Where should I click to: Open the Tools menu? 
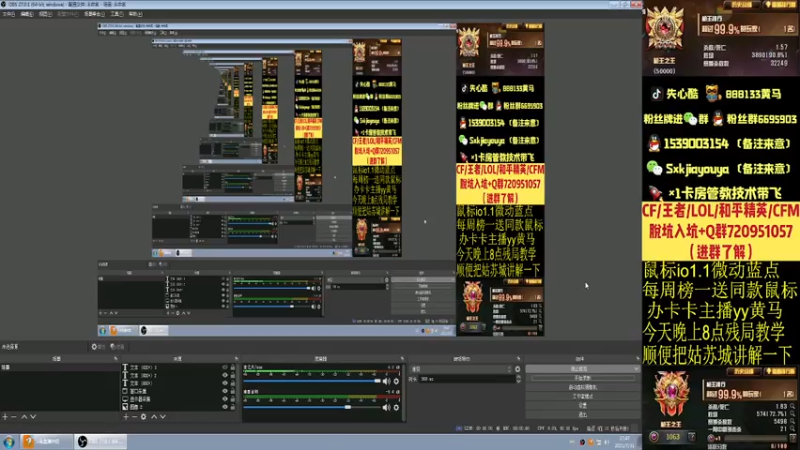[117, 14]
